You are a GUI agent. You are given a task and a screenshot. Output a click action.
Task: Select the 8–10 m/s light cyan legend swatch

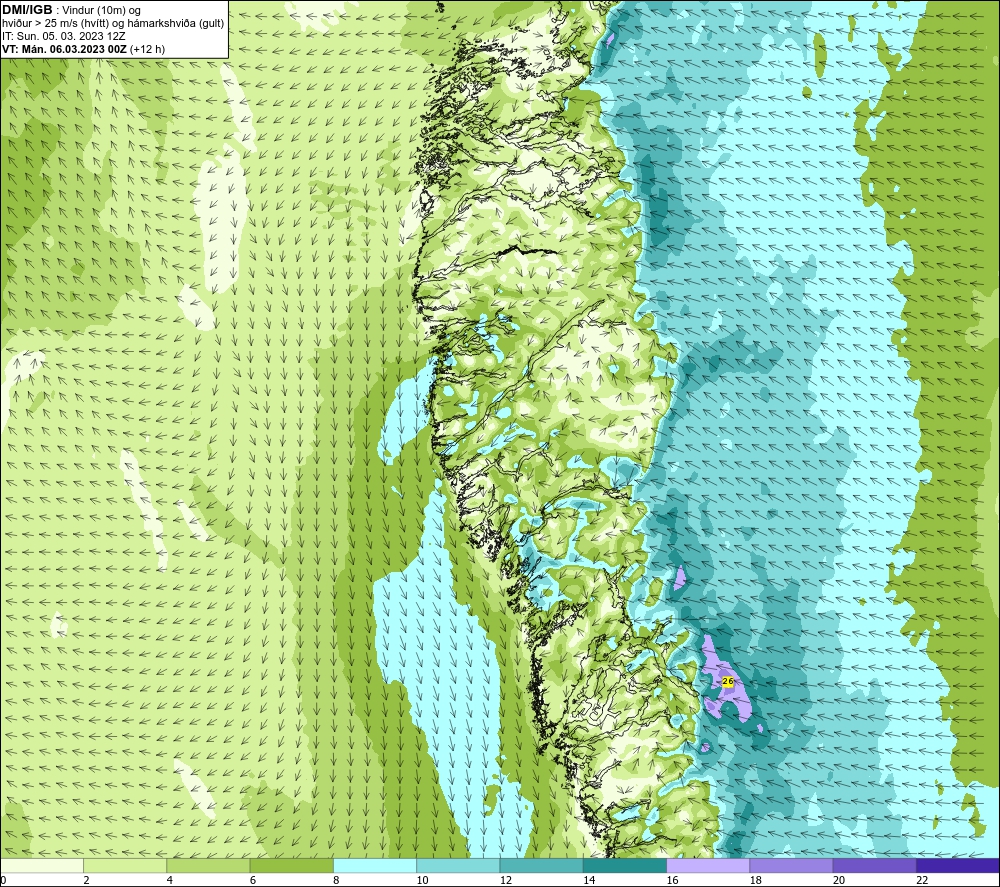coord(375,865)
